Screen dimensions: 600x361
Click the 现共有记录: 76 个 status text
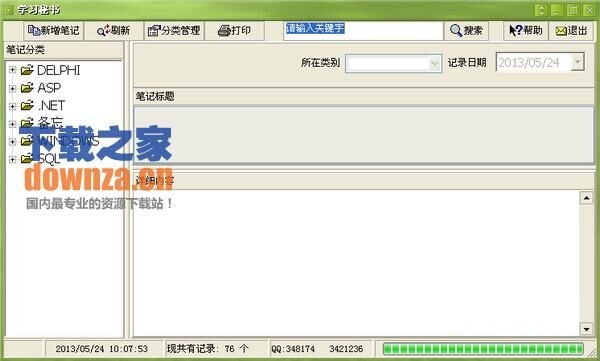click(208, 349)
